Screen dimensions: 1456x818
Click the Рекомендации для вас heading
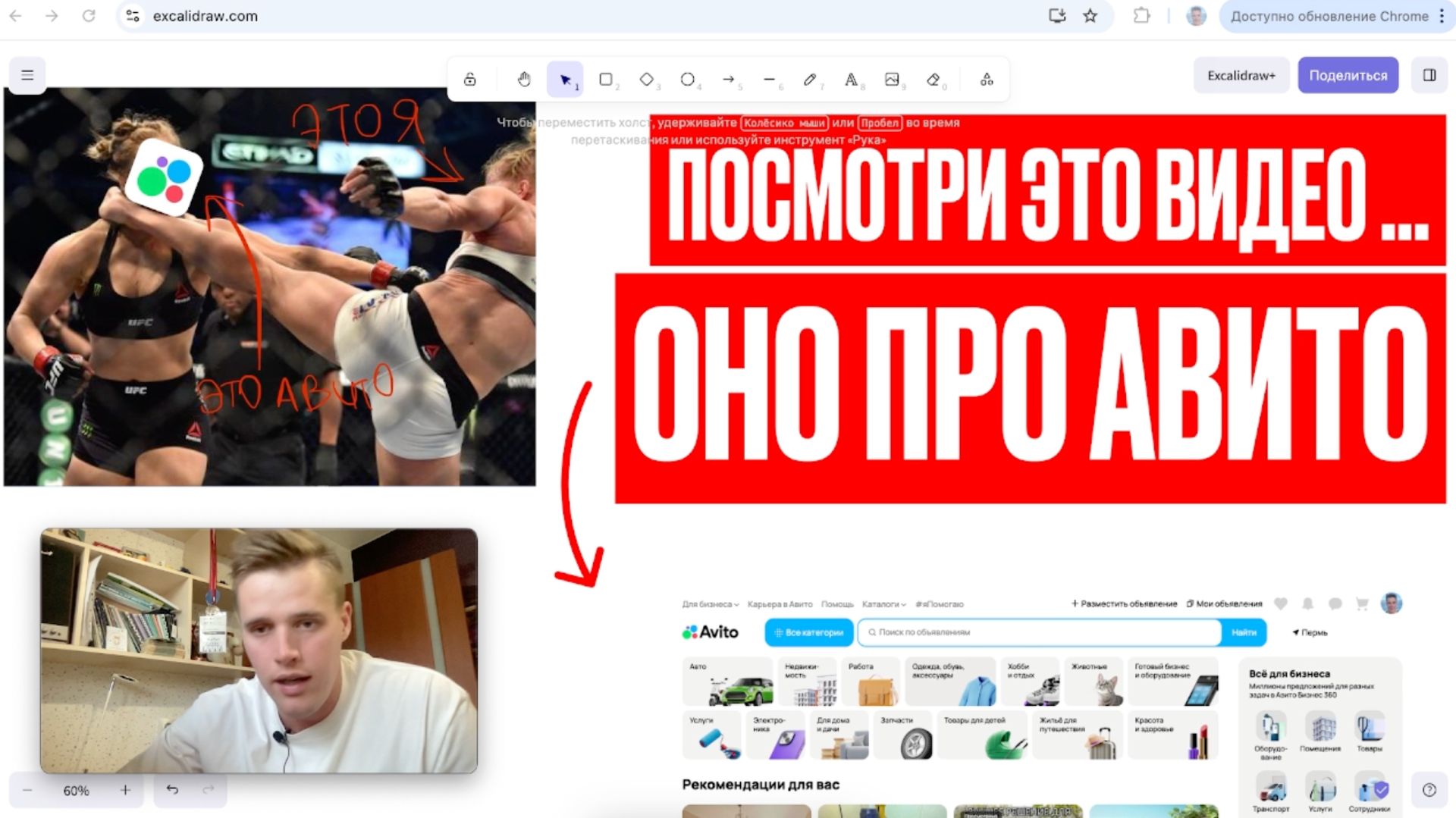coord(761,785)
